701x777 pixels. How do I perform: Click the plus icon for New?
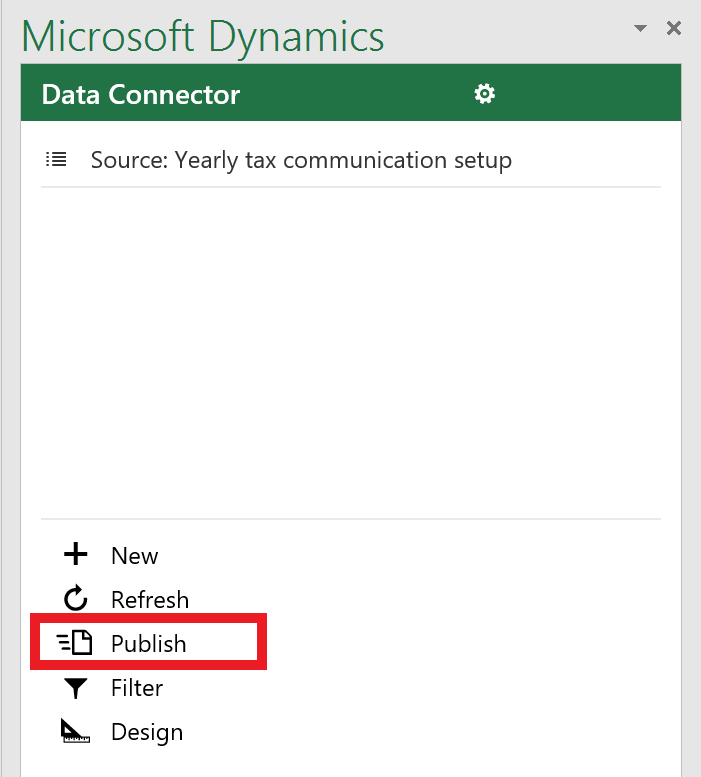[x=76, y=554]
